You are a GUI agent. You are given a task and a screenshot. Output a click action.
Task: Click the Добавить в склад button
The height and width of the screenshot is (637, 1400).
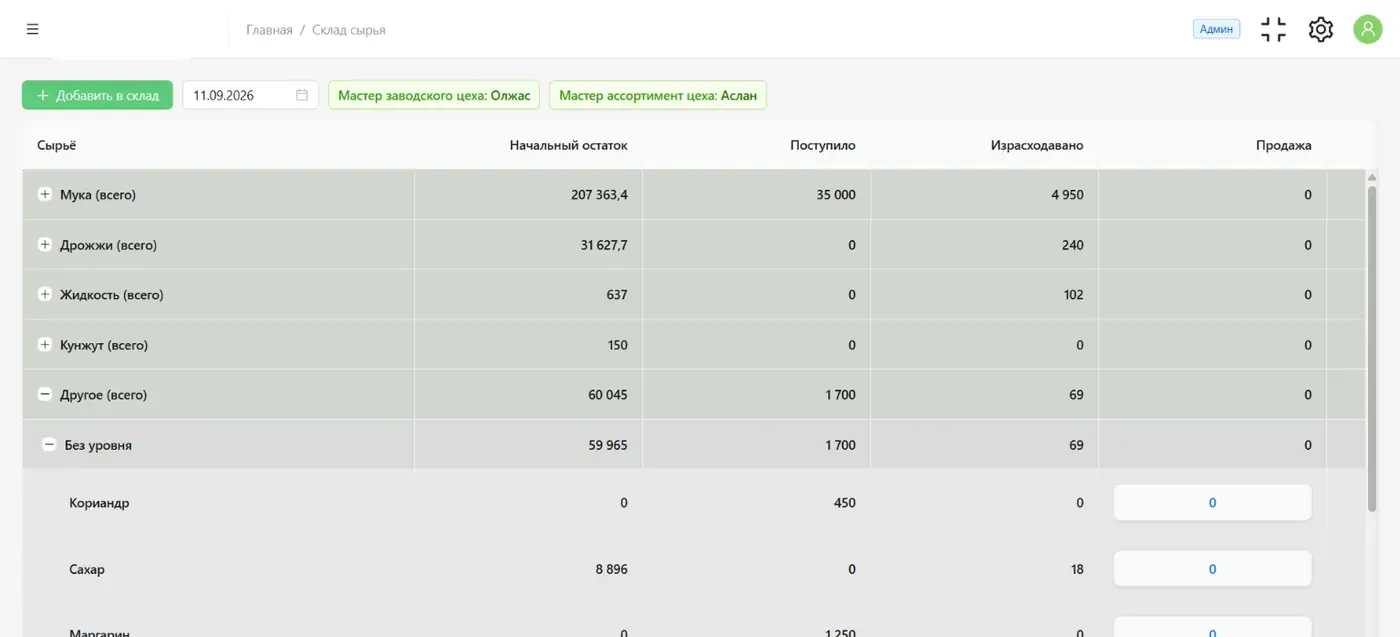pyautogui.click(x=97, y=95)
